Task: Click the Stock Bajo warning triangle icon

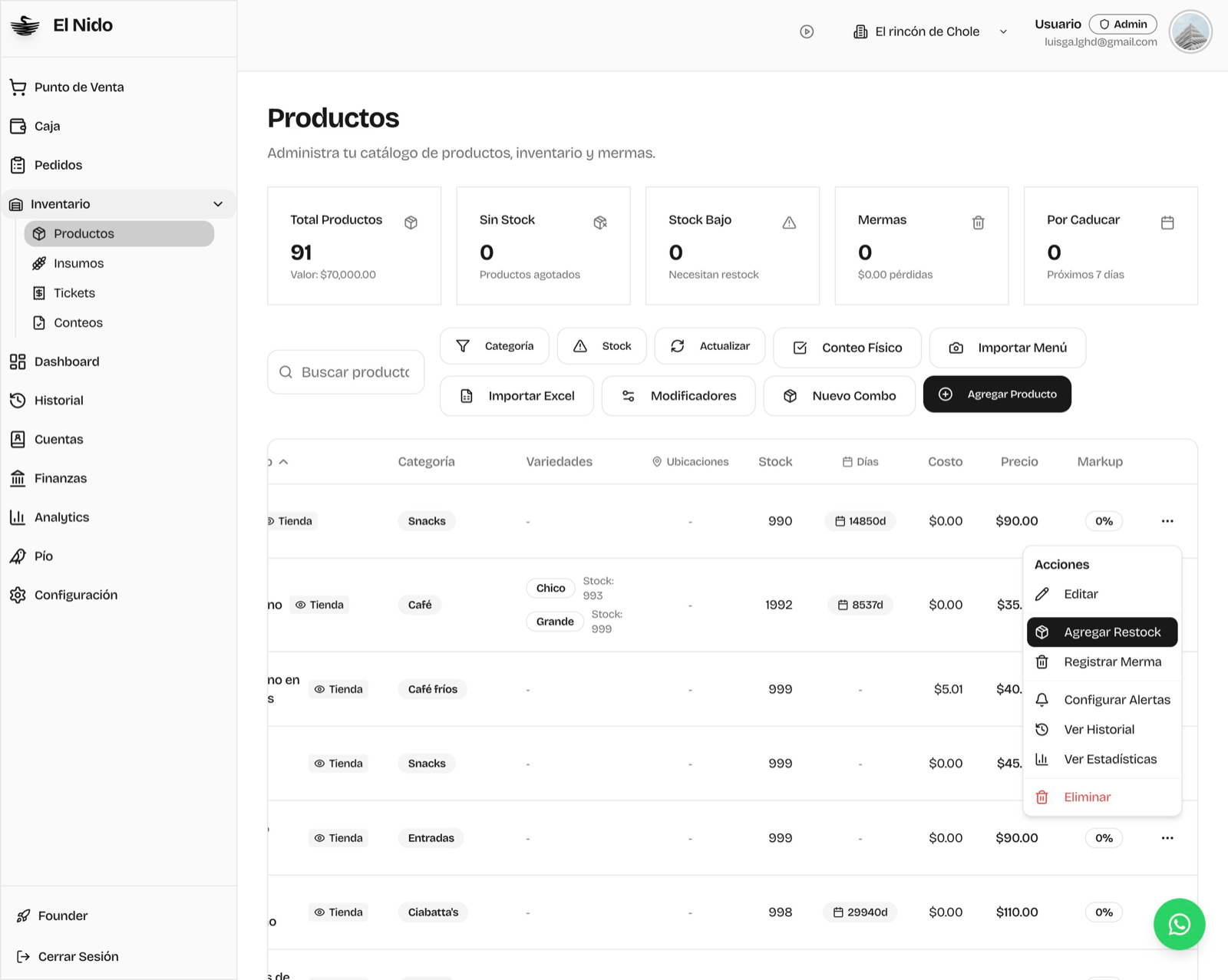Action: (x=789, y=223)
